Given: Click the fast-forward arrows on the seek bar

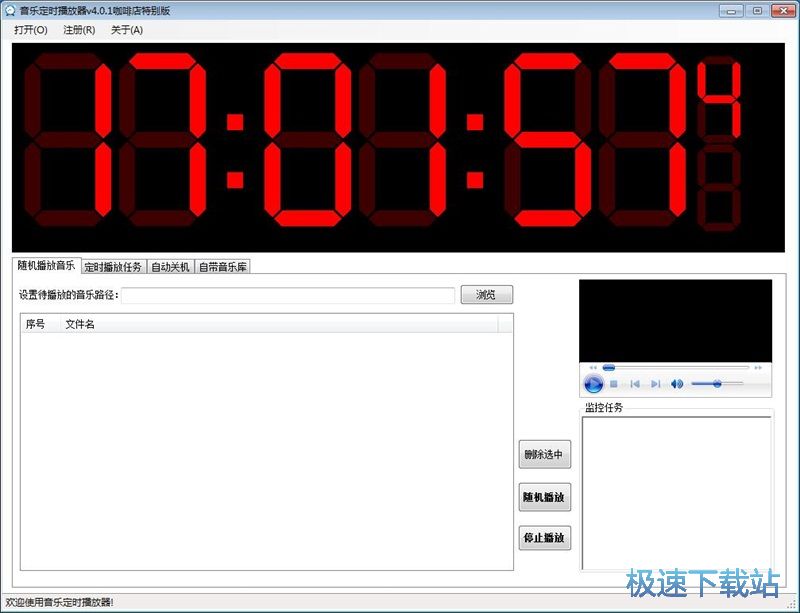Looking at the screenshot, I should click(758, 366).
